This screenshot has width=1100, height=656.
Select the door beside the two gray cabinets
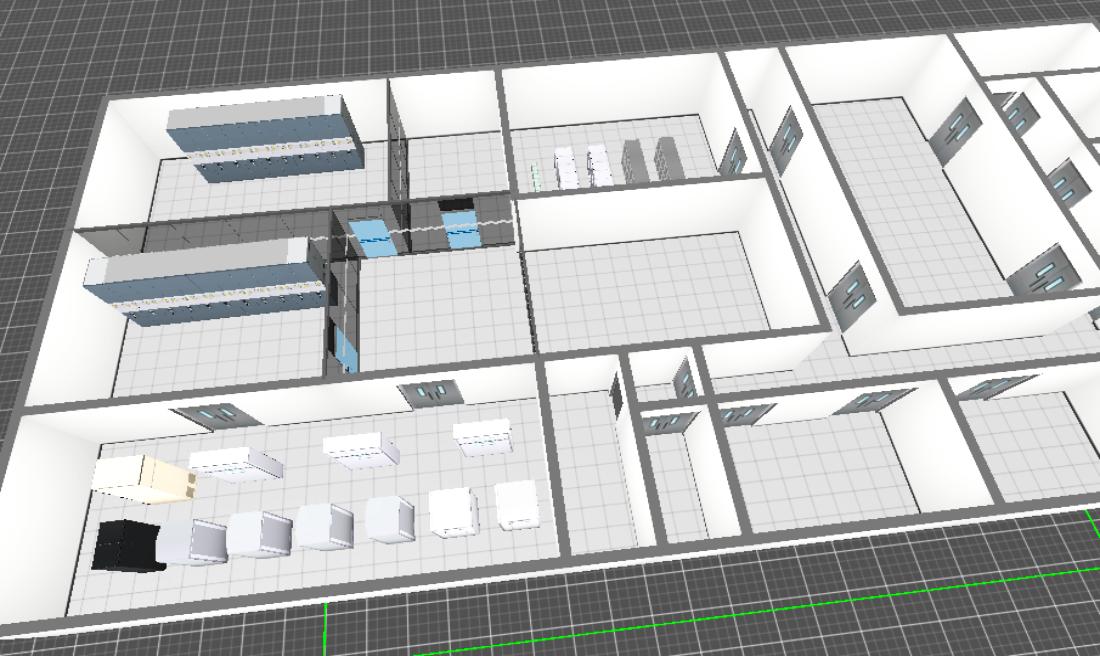point(734,152)
